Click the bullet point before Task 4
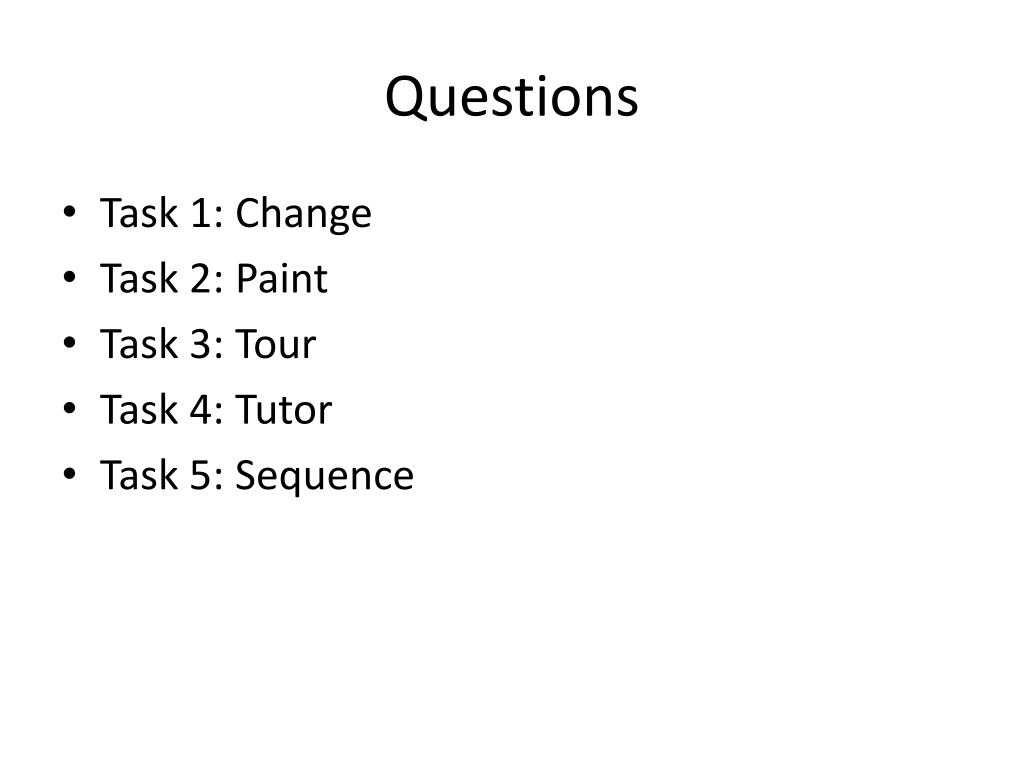This screenshot has height=768, width=1024. point(70,409)
